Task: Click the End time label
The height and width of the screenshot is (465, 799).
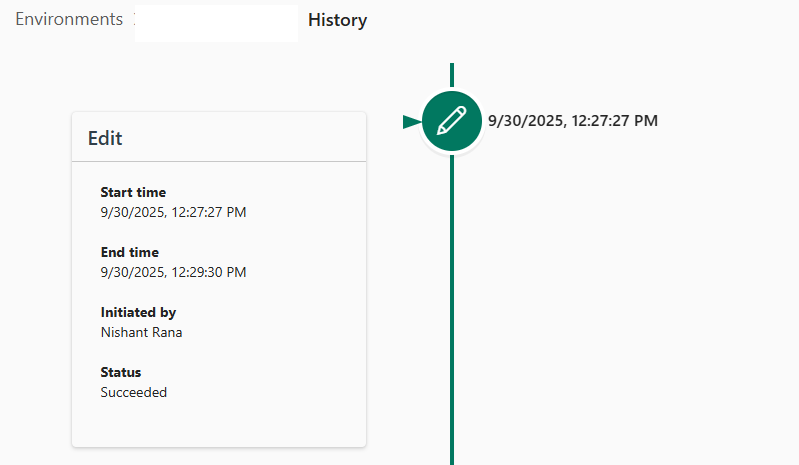Action: point(130,252)
